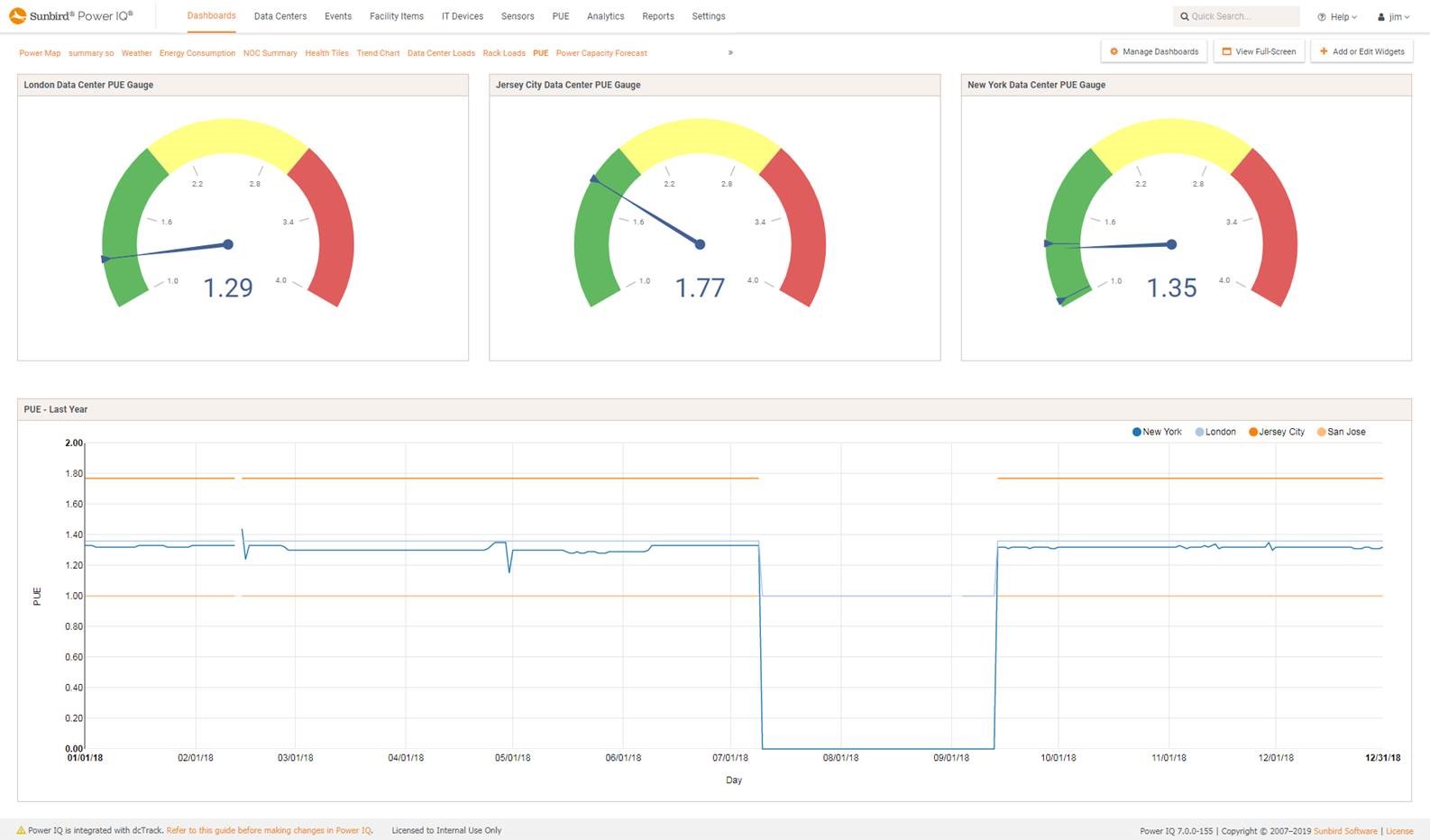This screenshot has width=1430, height=840.
Task: Click the magnifier icon in Quick Search
Action: click(1184, 16)
